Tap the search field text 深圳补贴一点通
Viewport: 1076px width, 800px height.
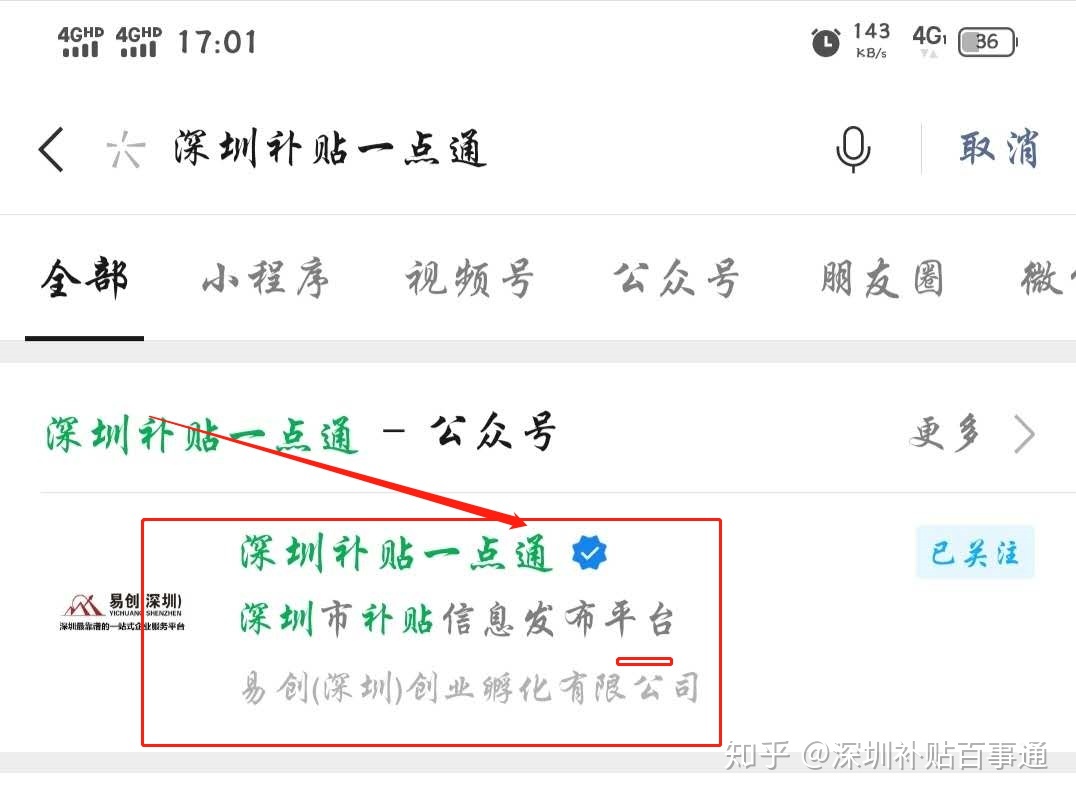coord(331,148)
